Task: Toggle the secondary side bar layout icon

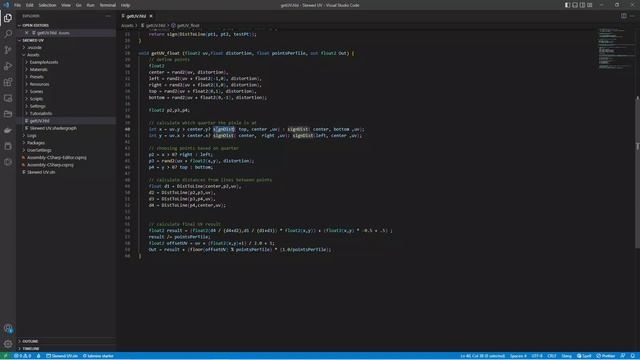Action: [582, 5]
